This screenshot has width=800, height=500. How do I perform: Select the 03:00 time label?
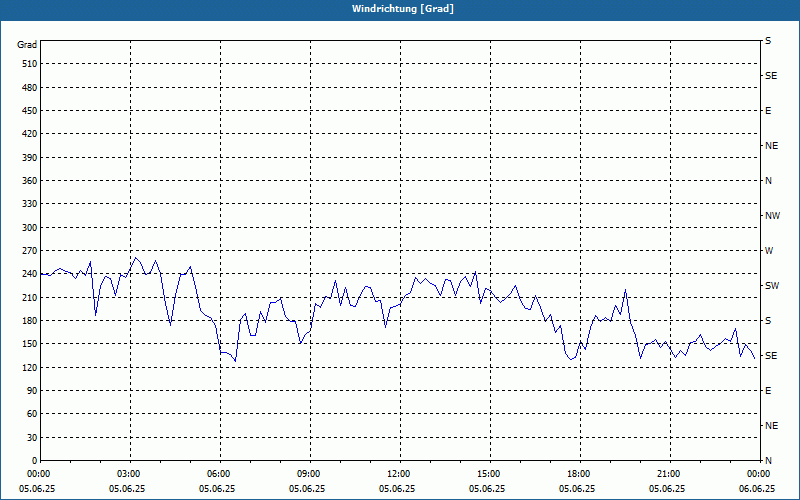tap(128, 474)
